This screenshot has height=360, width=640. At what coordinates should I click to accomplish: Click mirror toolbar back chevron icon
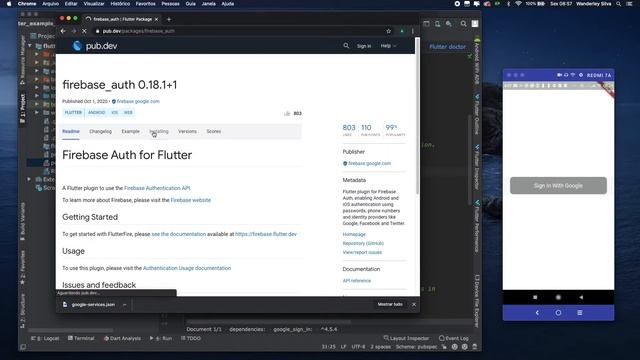coord(537,313)
